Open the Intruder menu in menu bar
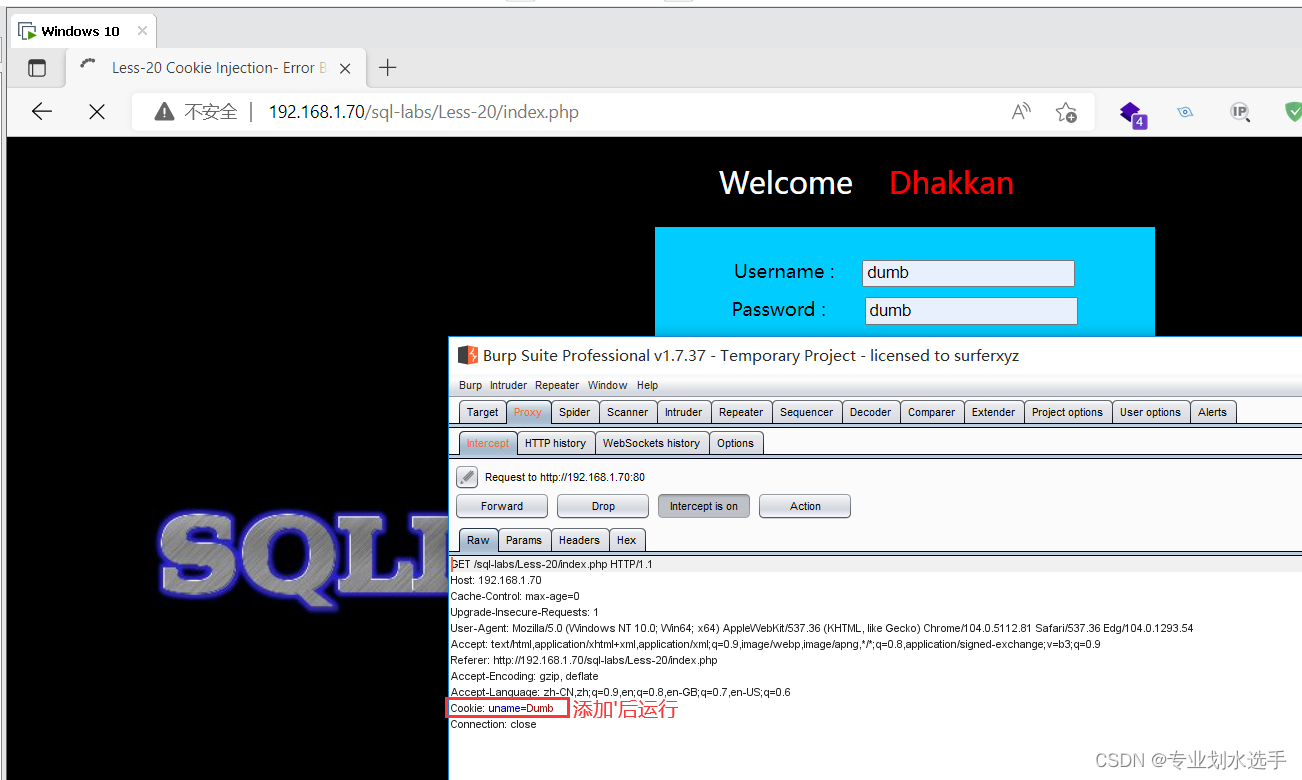The height and width of the screenshot is (780, 1302). pos(508,385)
